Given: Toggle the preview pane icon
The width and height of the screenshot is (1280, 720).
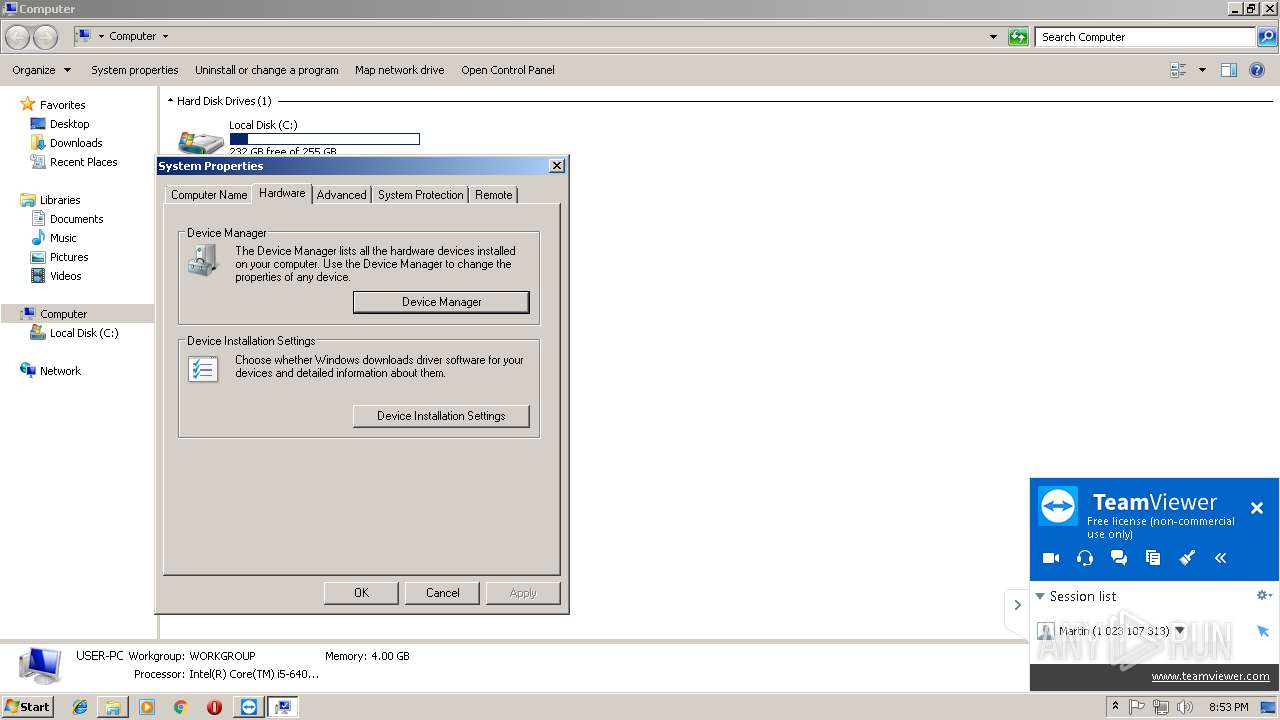Looking at the screenshot, I should [x=1229, y=70].
